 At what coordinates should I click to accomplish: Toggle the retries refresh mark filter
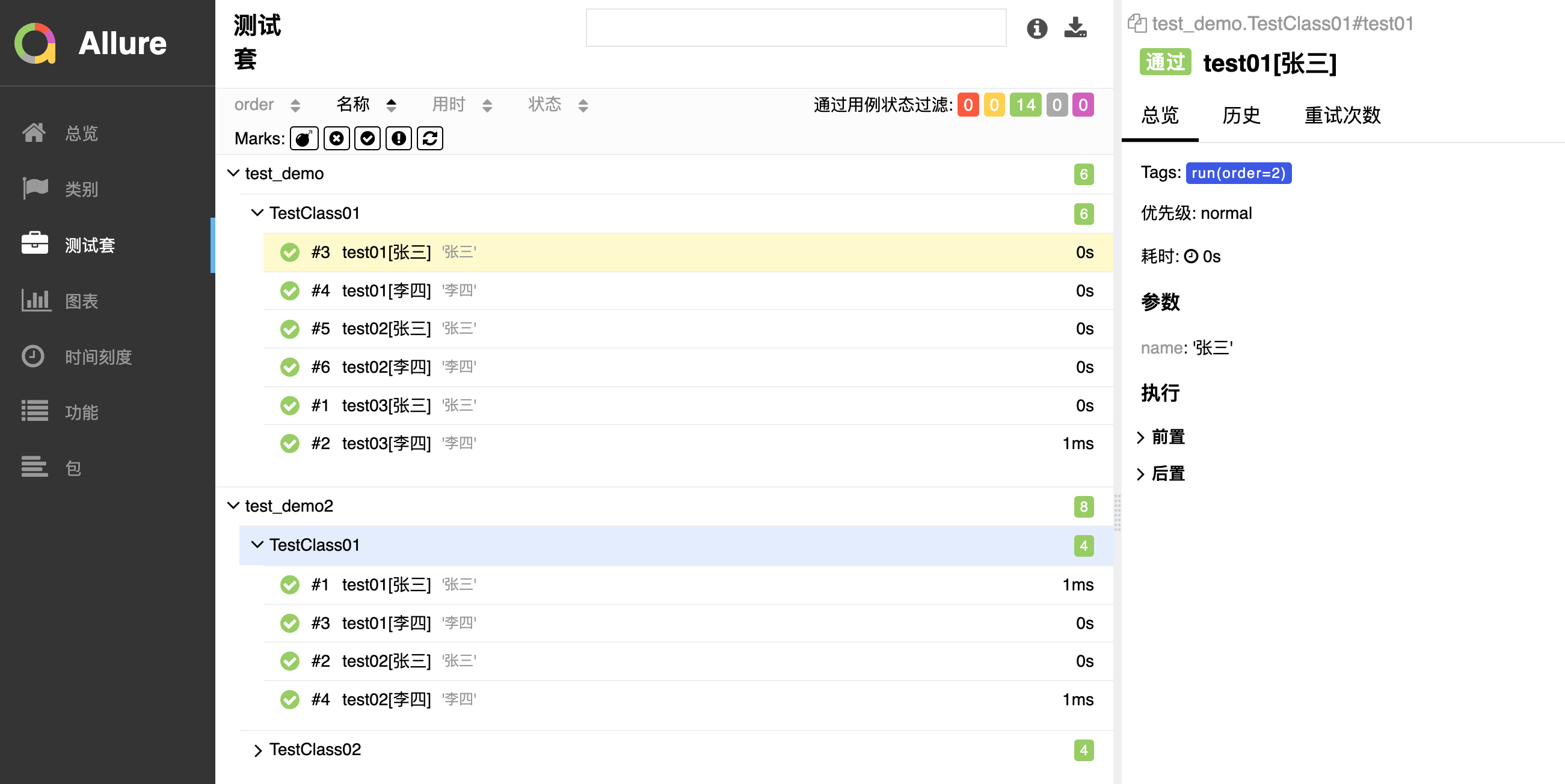pyautogui.click(x=429, y=138)
